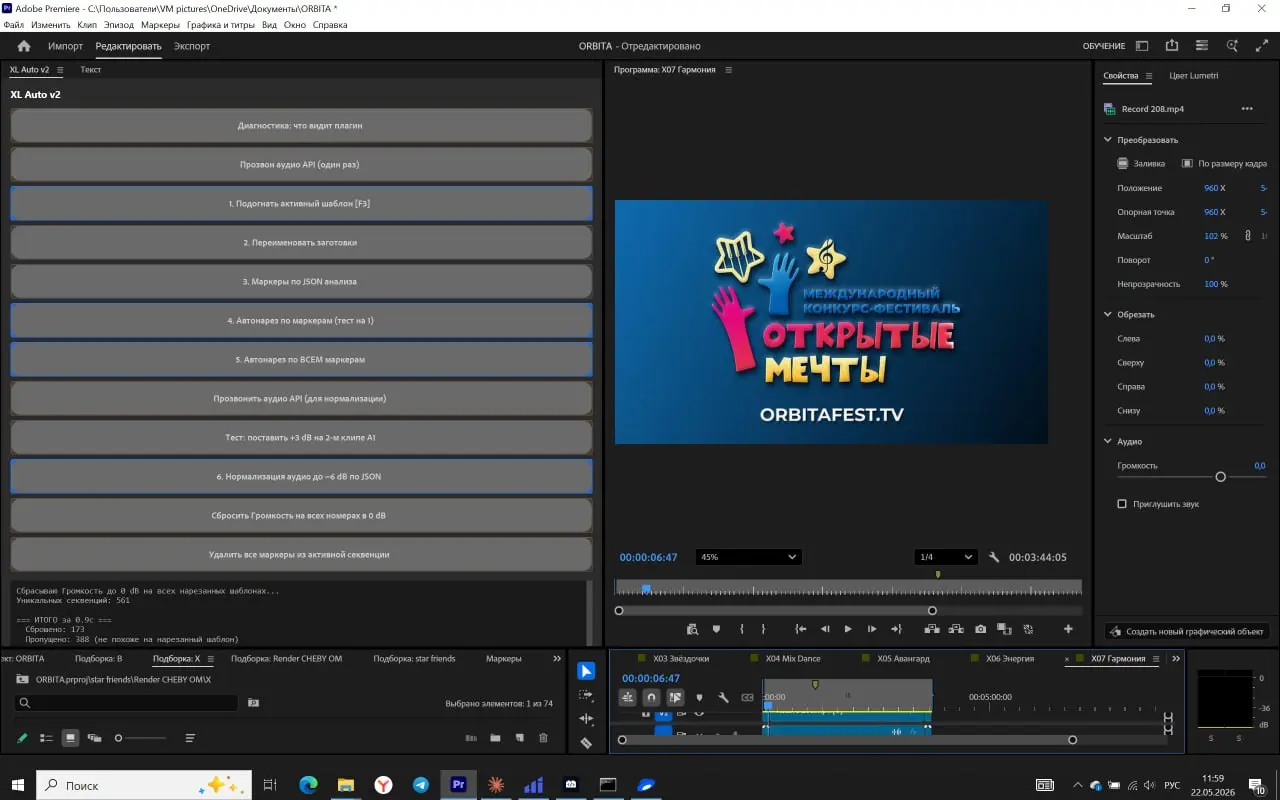Add marker in Program Monitor
Viewport: 1280px width, 800px height.
pyautogui.click(x=716, y=629)
